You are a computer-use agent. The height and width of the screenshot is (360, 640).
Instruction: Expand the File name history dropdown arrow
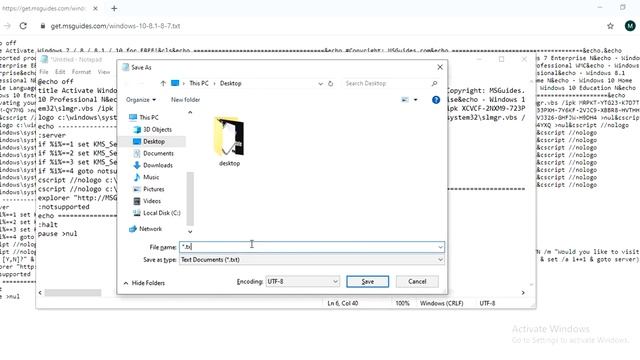coord(440,247)
